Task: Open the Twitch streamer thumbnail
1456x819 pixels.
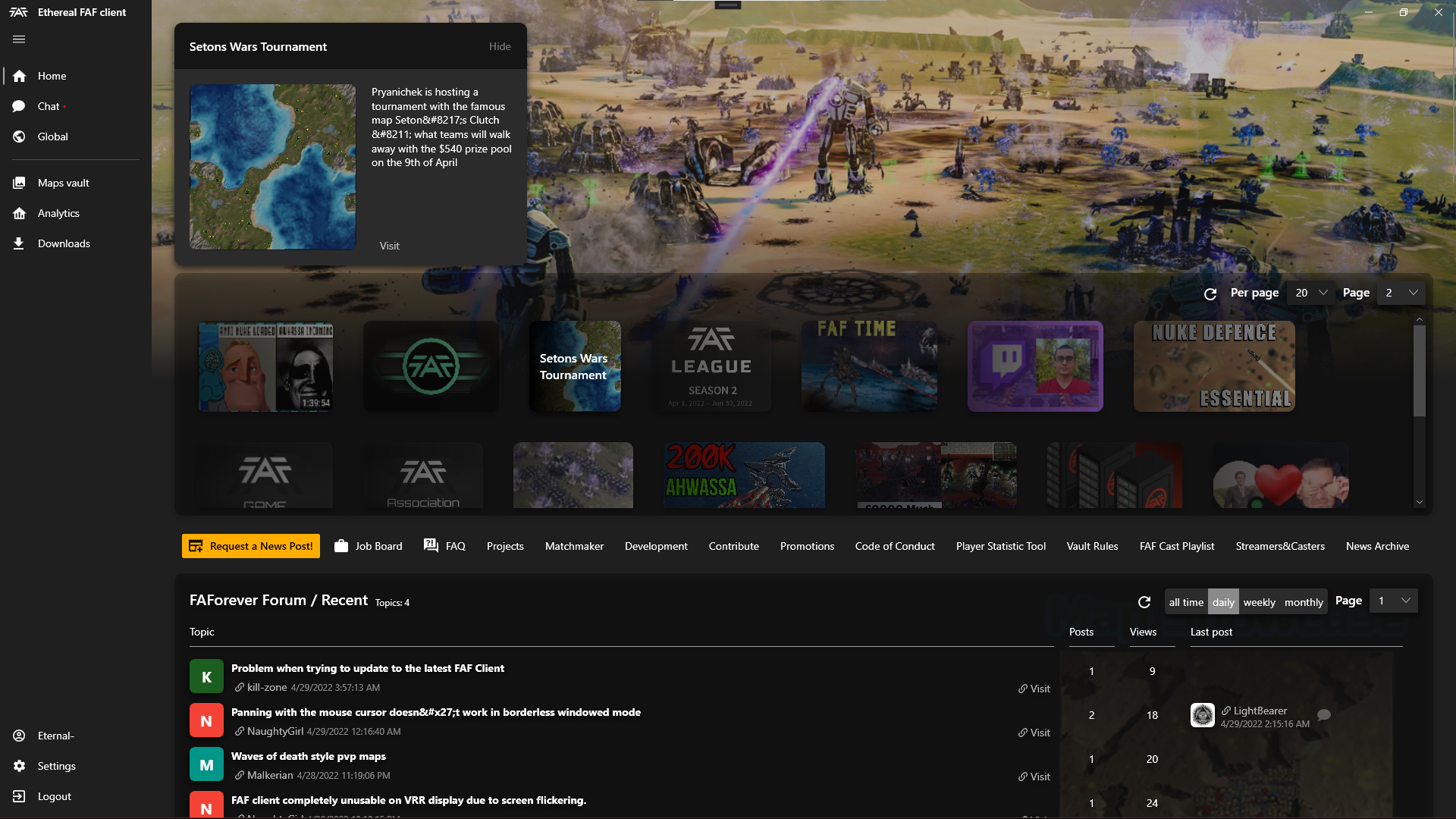Action: [x=1035, y=366]
